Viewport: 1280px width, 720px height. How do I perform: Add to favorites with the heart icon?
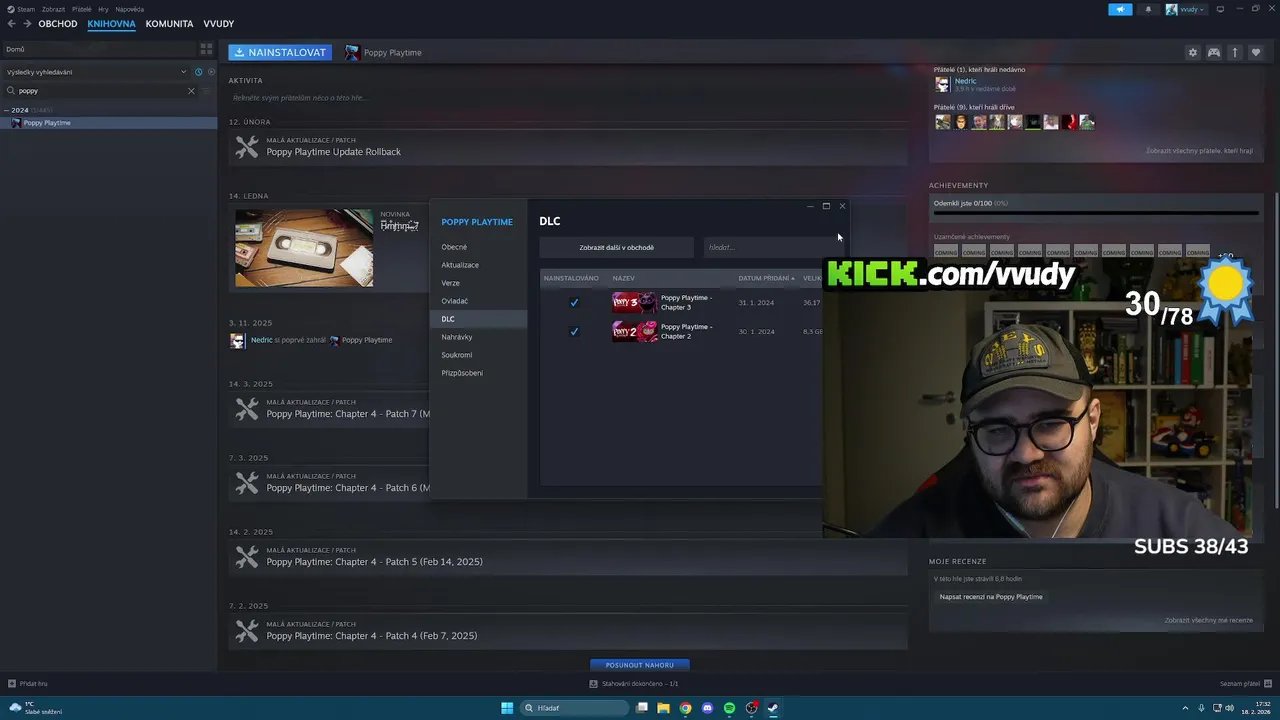click(1256, 52)
